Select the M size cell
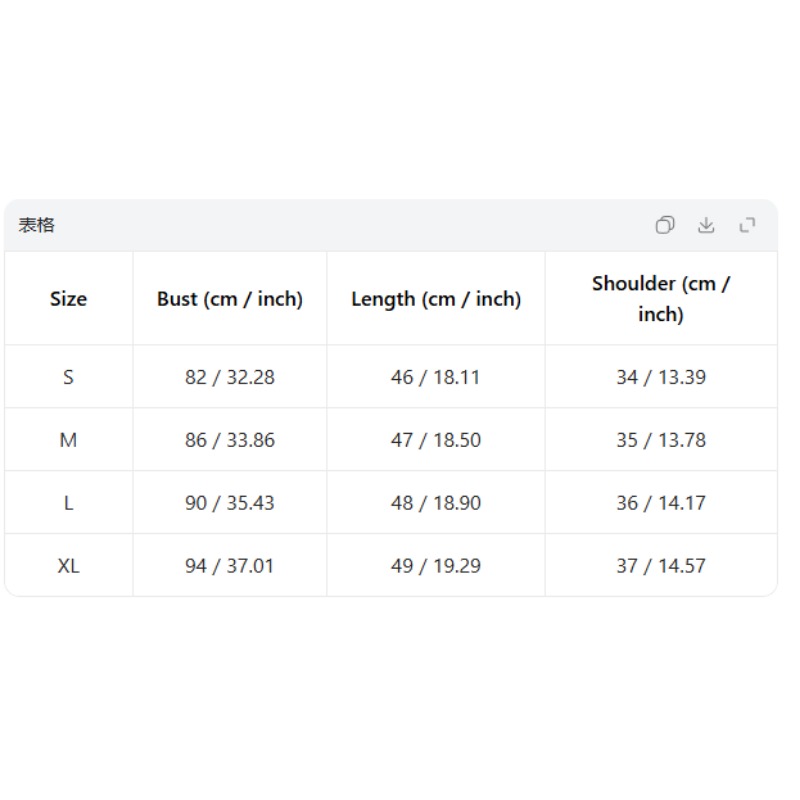Screen dimensions: 800x800 [68, 440]
